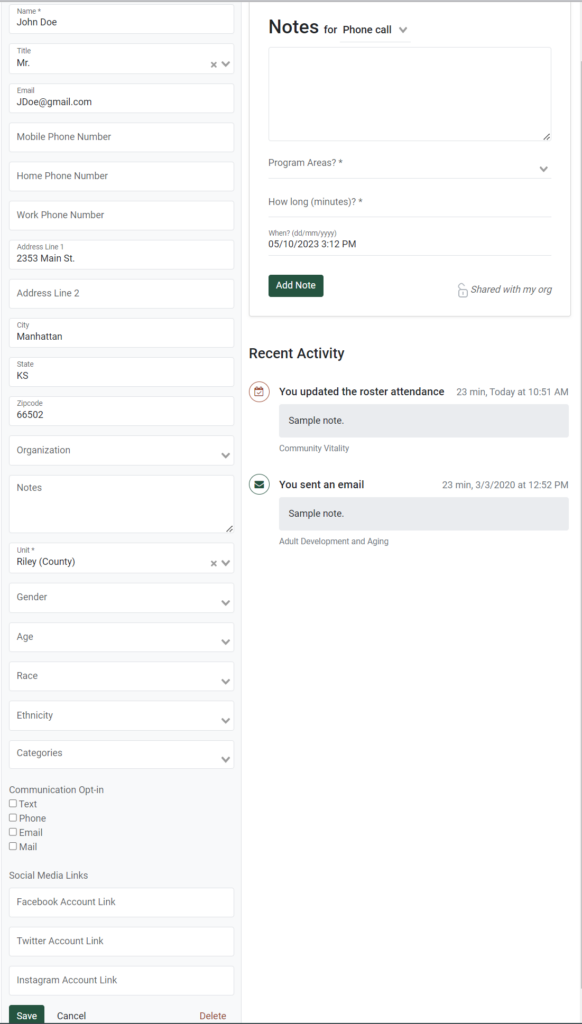Cancel editing the contact
Viewport: 582px width, 1024px height.
click(71, 1016)
